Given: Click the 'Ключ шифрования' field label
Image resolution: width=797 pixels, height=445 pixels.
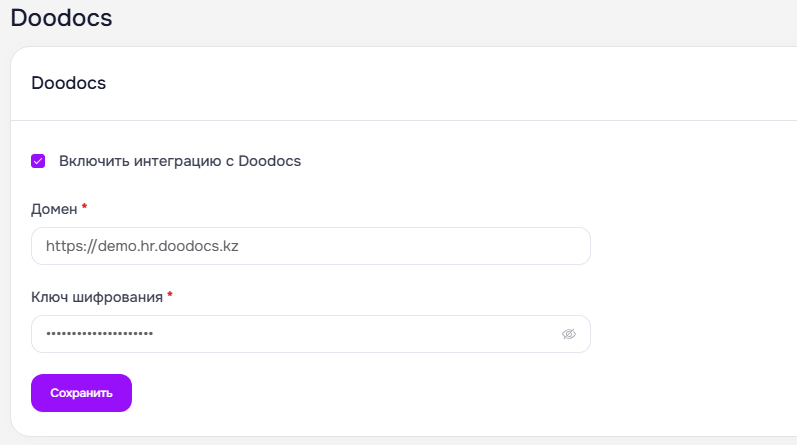Looking at the screenshot, I should coord(97,297).
